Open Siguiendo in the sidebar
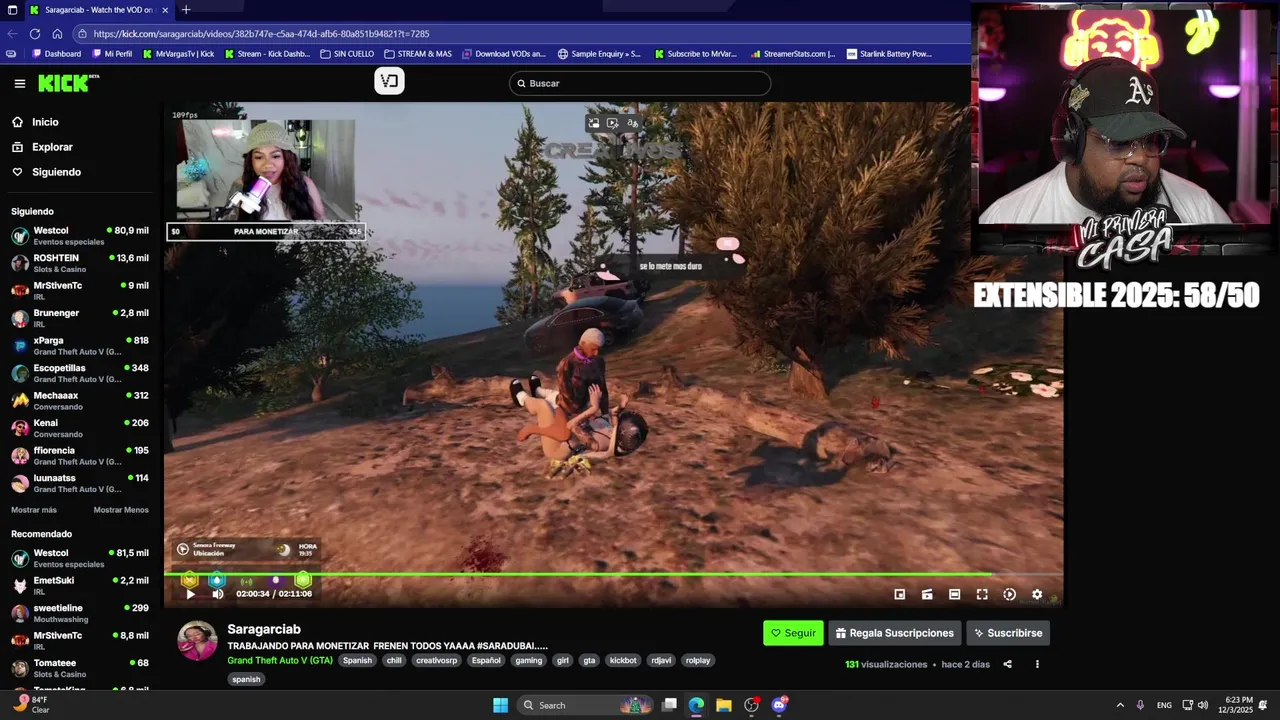Viewport: 1280px width, 720px height. point(46,172)
